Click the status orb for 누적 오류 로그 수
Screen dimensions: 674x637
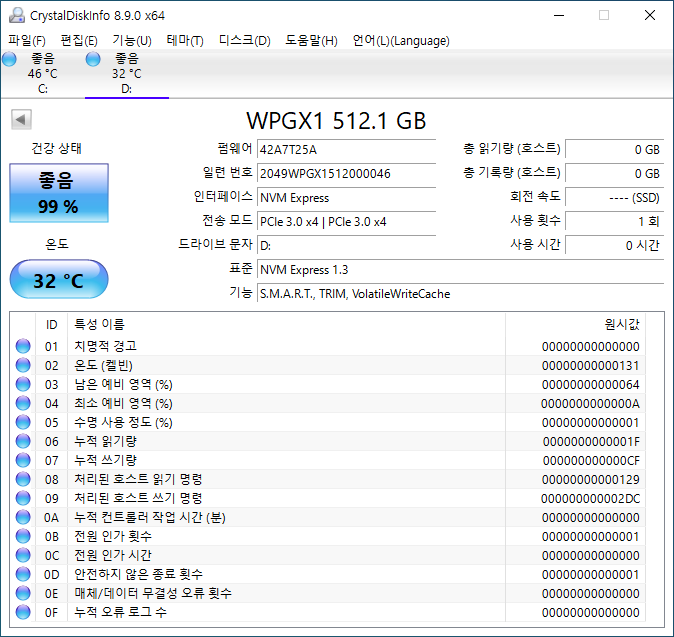point(23,612)
